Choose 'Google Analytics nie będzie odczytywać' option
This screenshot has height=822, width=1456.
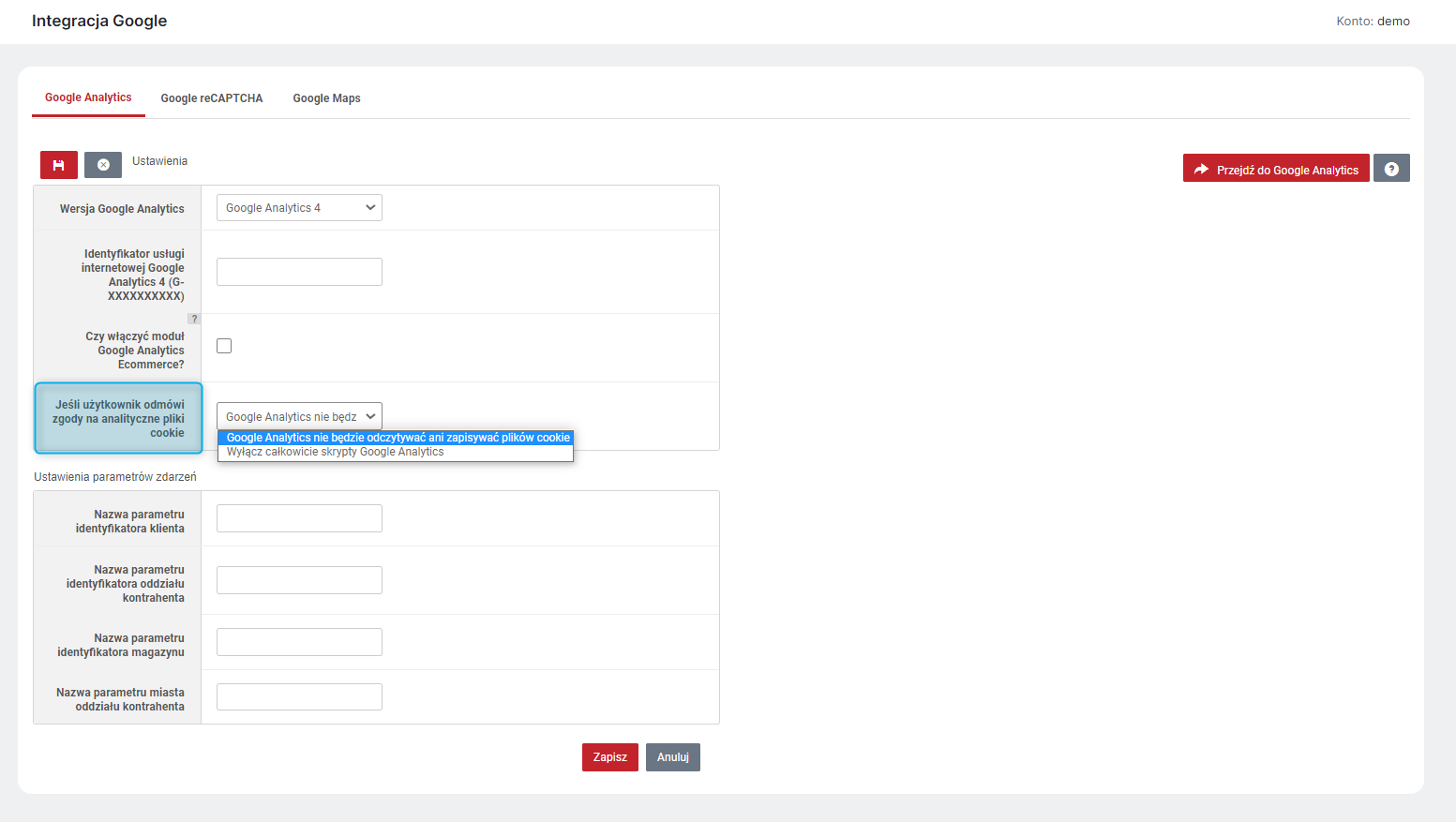tap(396, 438)
